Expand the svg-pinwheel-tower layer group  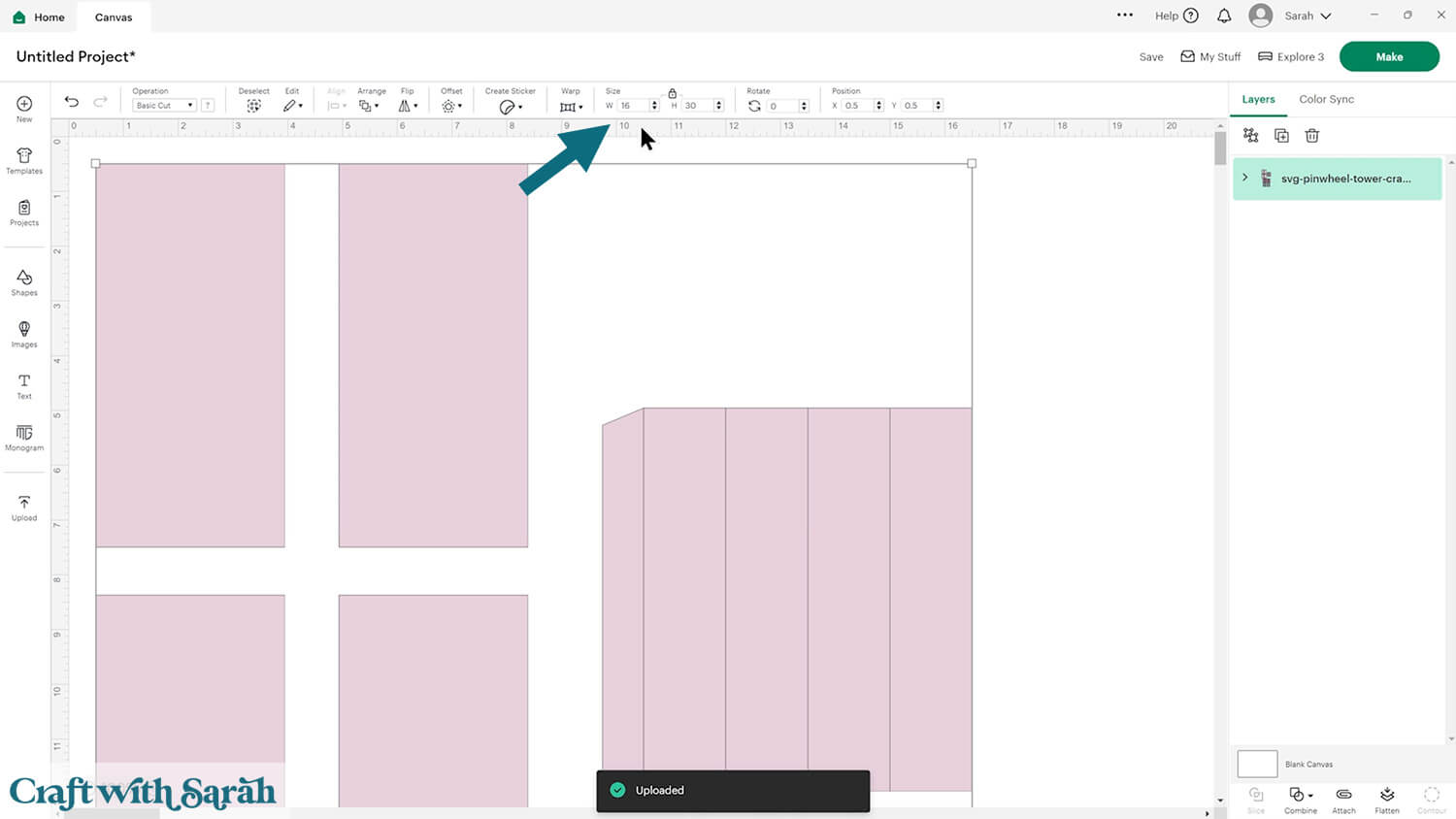pyautogui.click(x=1245, y=179)
